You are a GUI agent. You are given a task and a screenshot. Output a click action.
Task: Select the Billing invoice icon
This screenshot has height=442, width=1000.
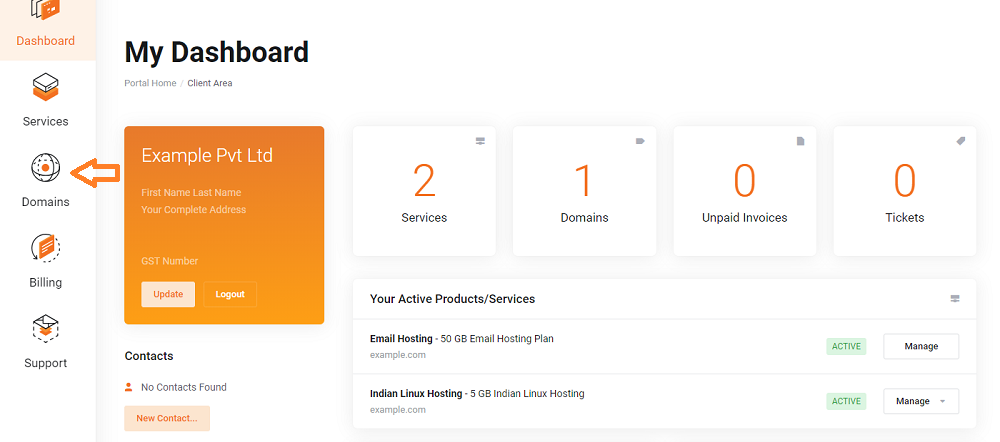click(x=46, y=248)
